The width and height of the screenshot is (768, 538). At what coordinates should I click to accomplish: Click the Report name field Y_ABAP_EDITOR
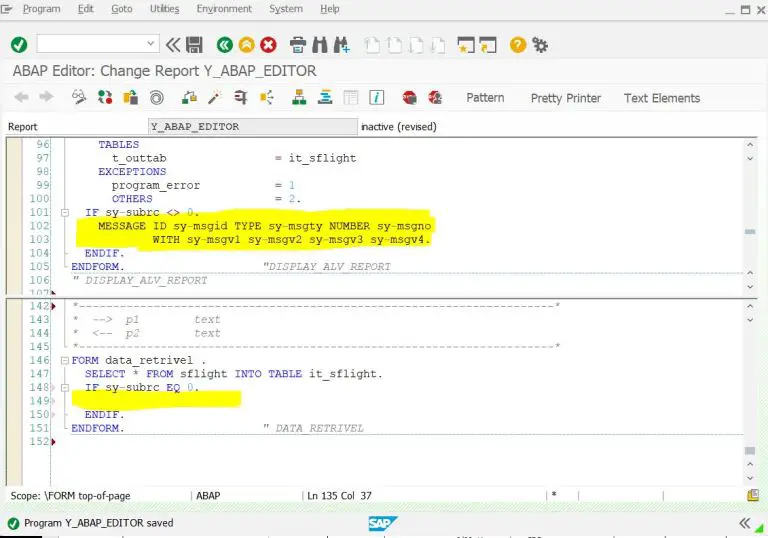point(252,126)
